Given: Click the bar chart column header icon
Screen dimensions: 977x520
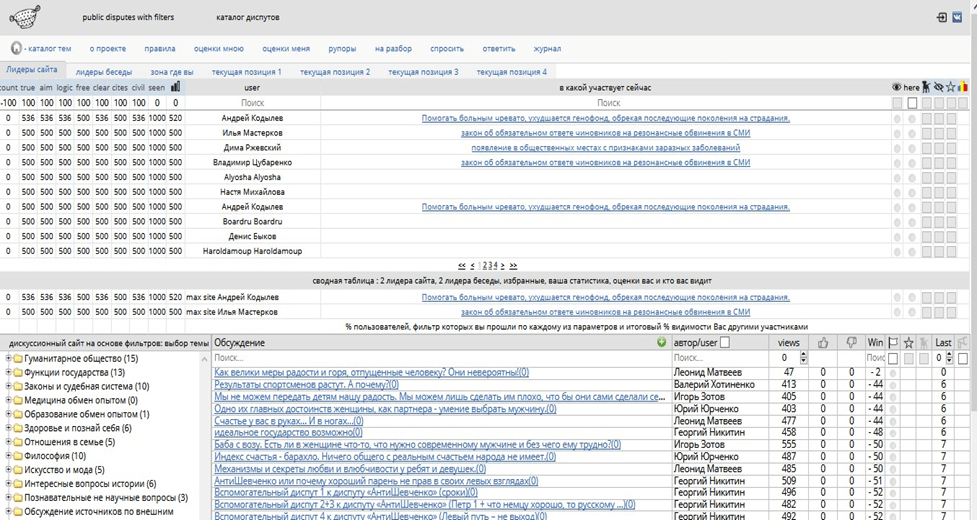Looking at the screenshot, I should (175, 87).
